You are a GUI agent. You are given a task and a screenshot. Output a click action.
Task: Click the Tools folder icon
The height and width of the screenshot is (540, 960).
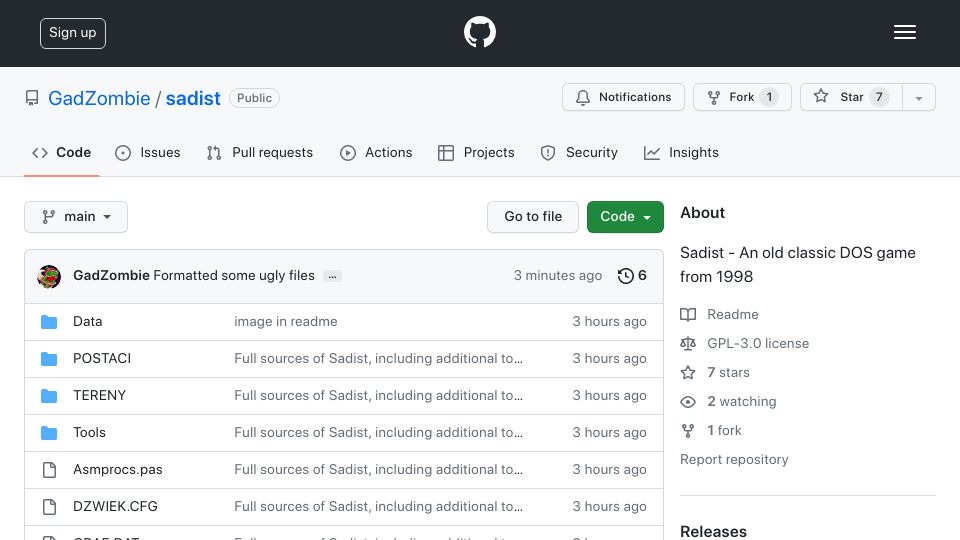coord(49,433)
